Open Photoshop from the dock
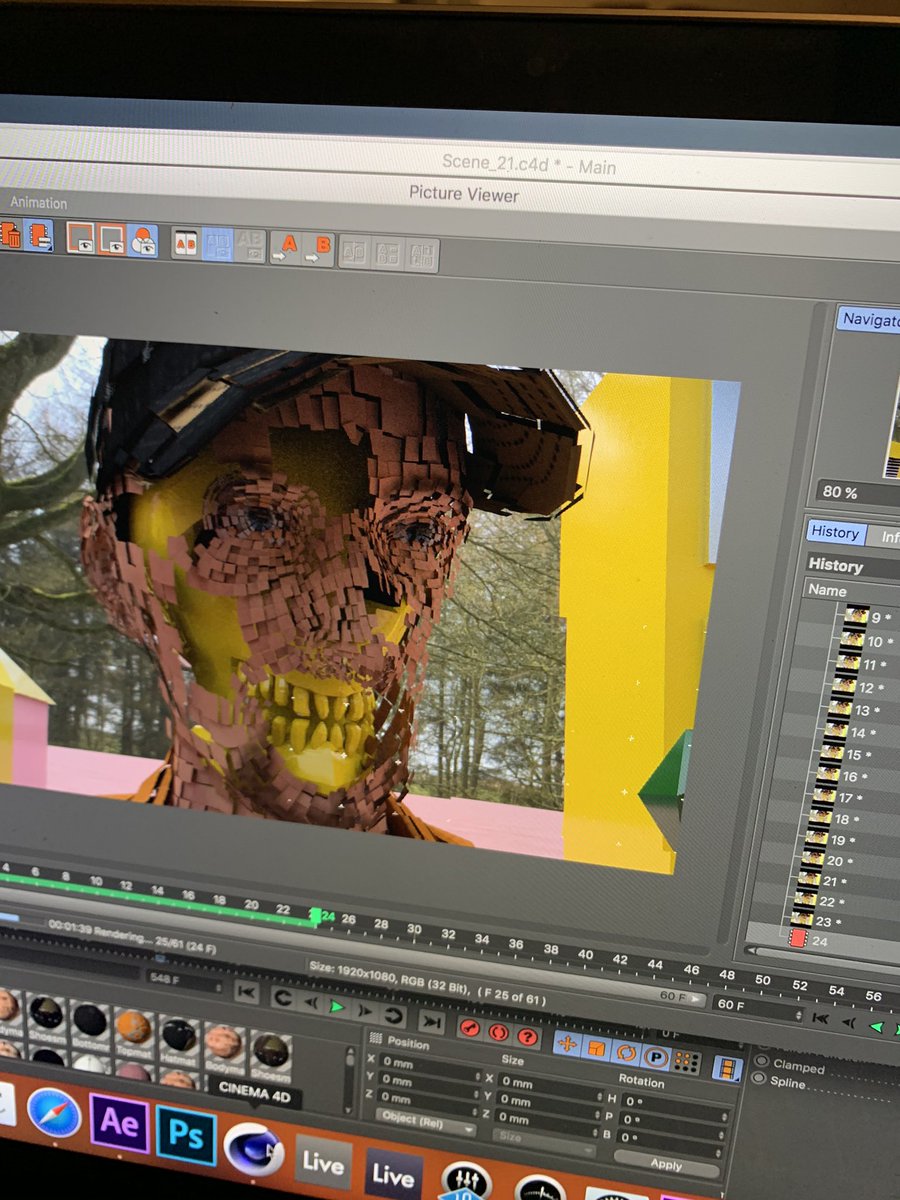Screen dimensions: 900x1200 click(187, 1135)
